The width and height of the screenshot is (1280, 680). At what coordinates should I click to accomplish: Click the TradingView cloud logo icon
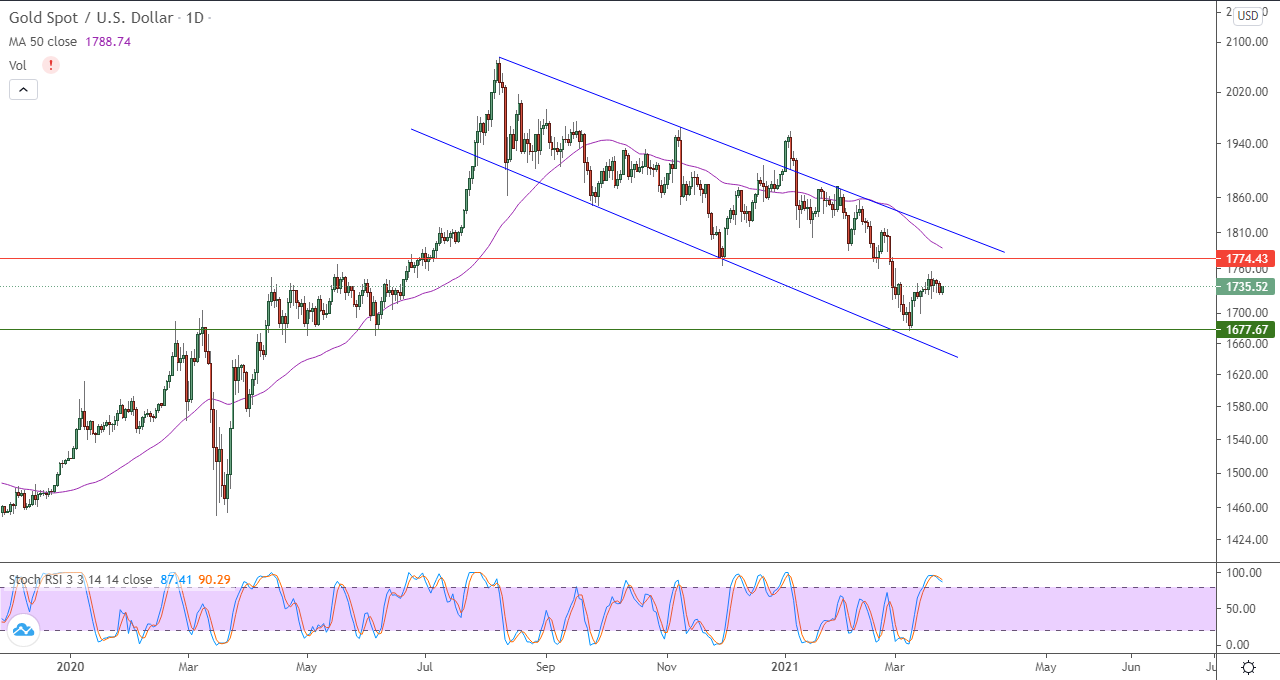(23, 628)
